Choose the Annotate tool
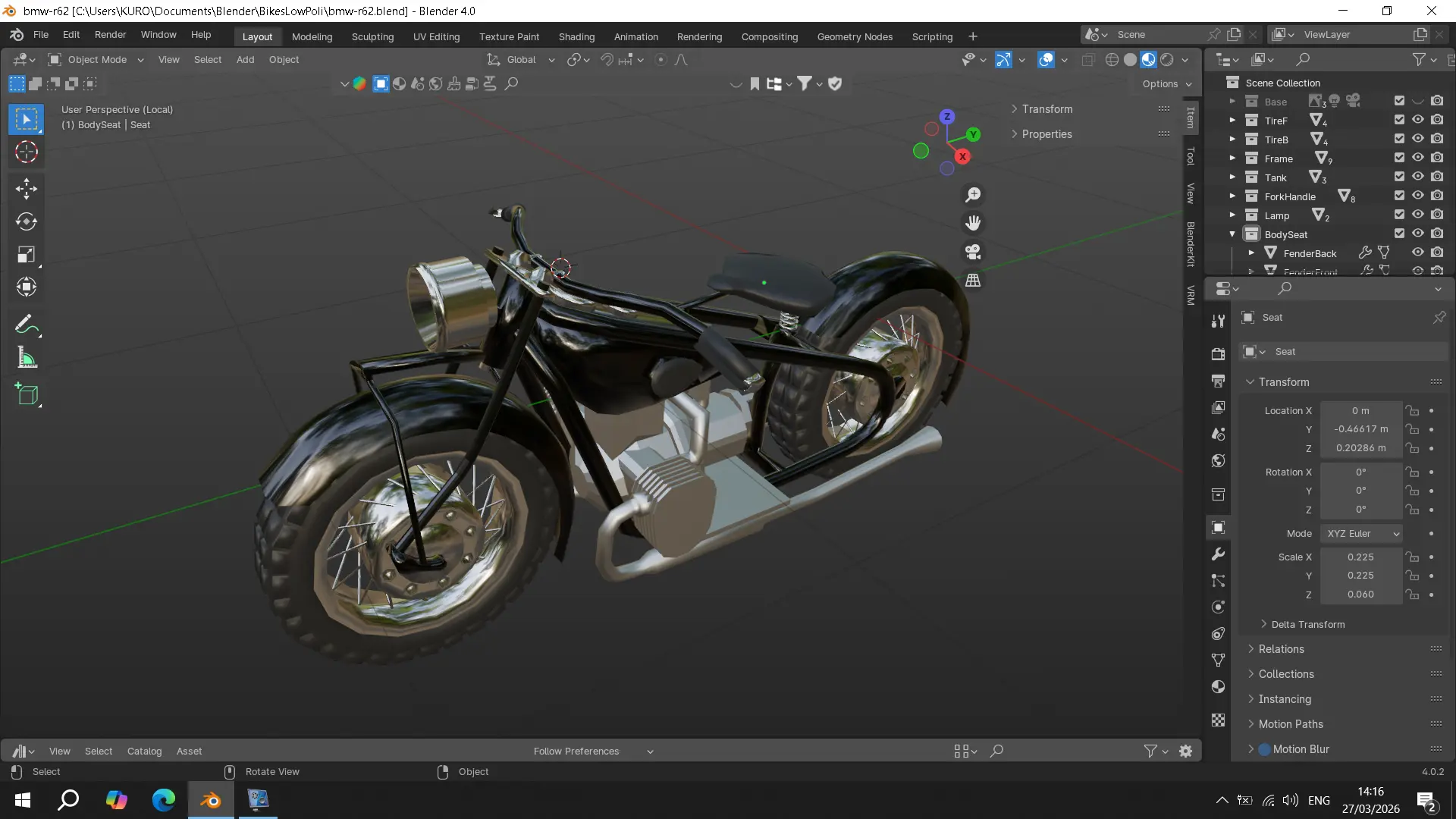 pyautogui.click(x=27, y=325)
